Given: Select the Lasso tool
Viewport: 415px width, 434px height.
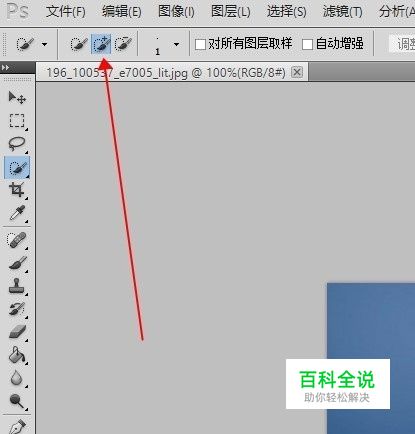Looking at the screenshot, I should click(17, 144).
